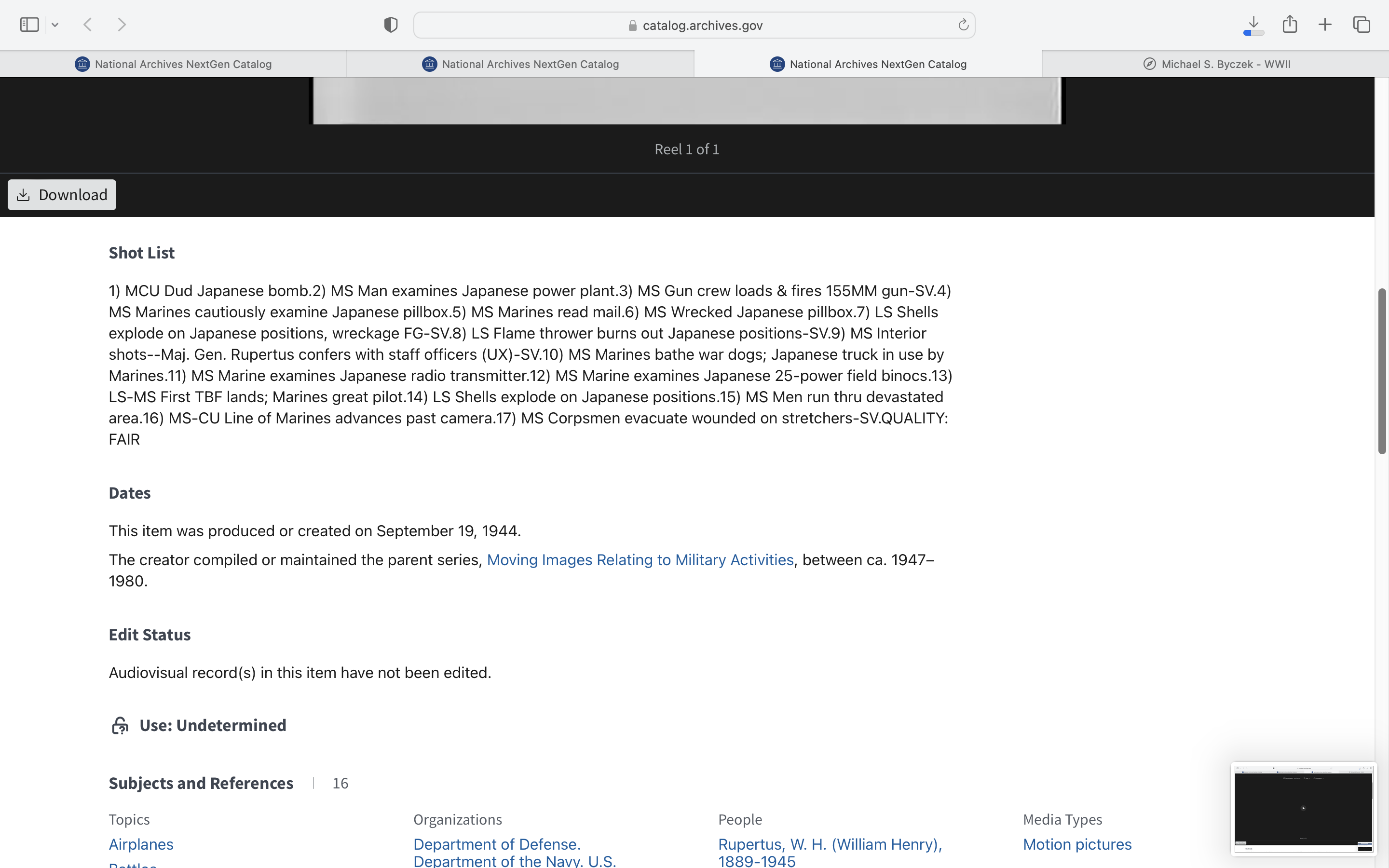Open Moving Images Relating to Military Activities link
1389x868 pixels.
[x=640, y=560]
